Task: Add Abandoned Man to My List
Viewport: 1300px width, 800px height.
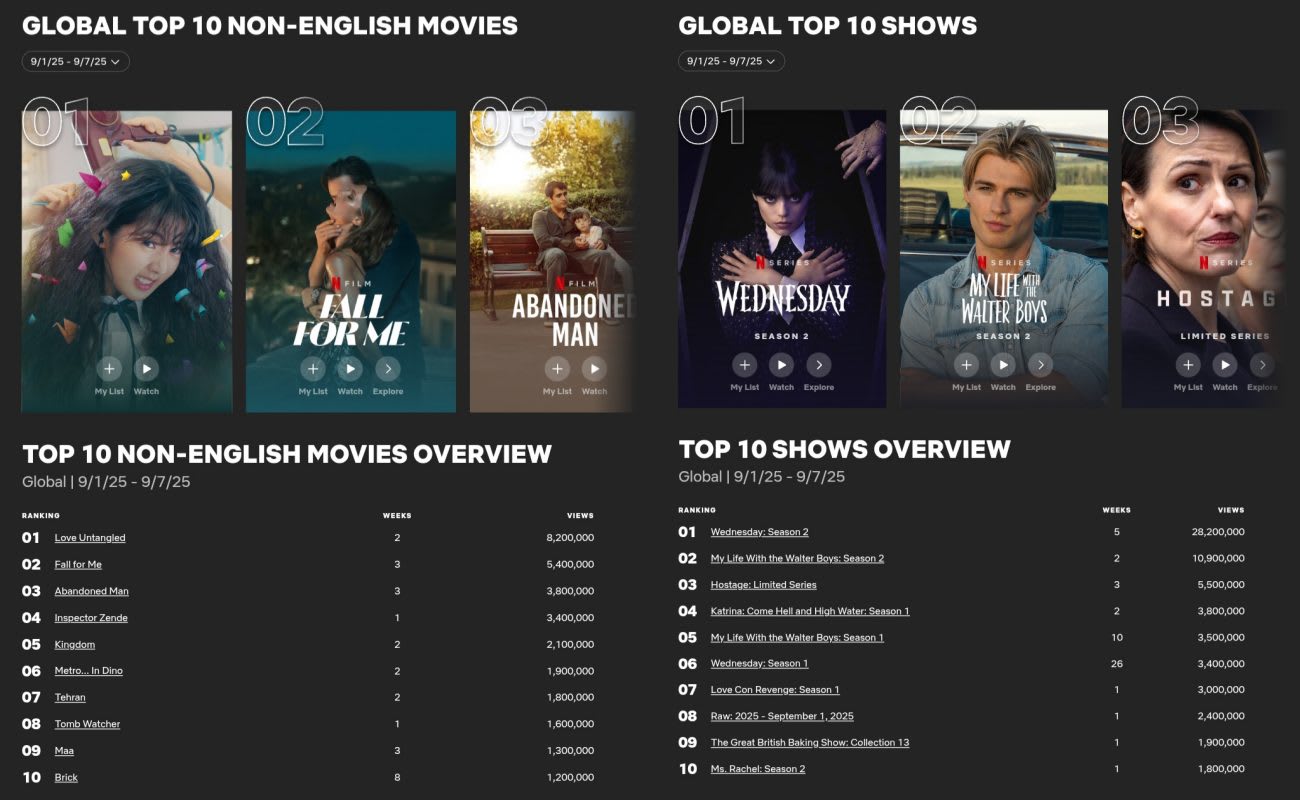Action: [x=557, y=368]
